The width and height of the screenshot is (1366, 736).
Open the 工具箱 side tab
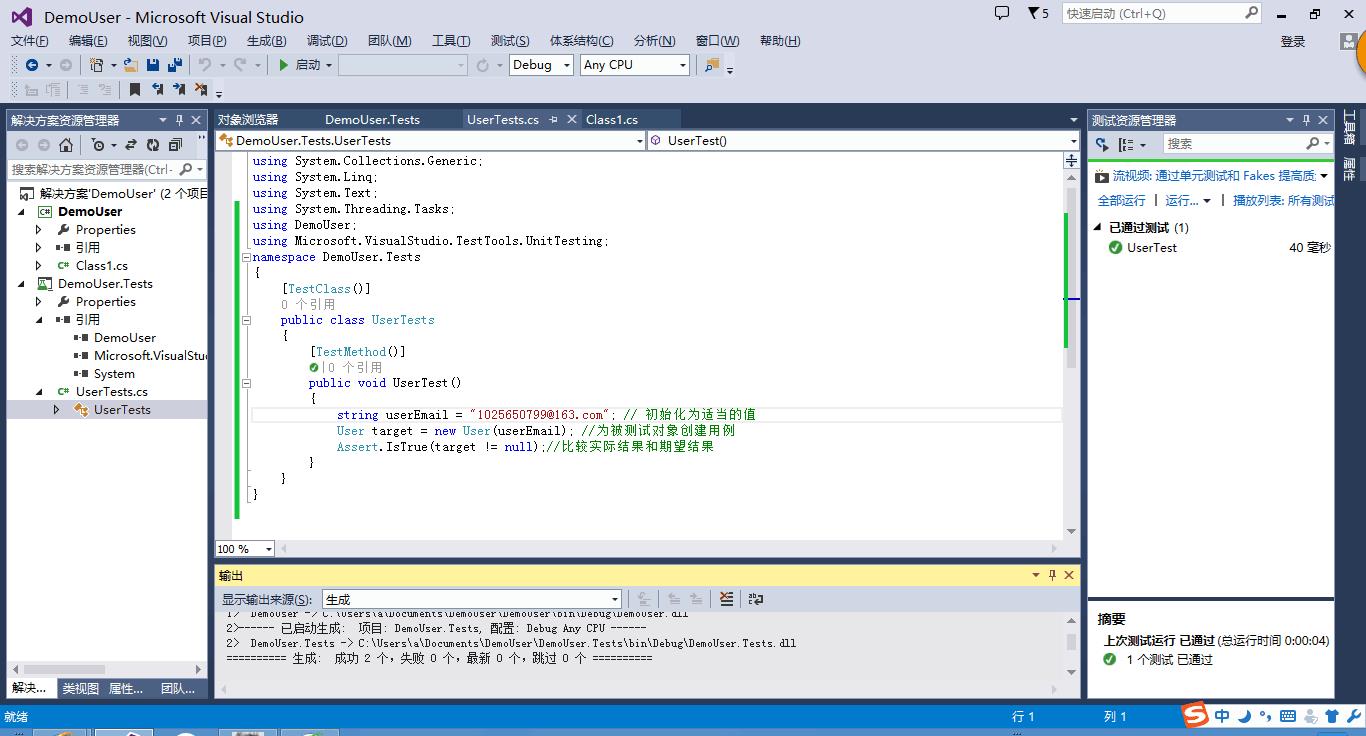coord(1349,127)
